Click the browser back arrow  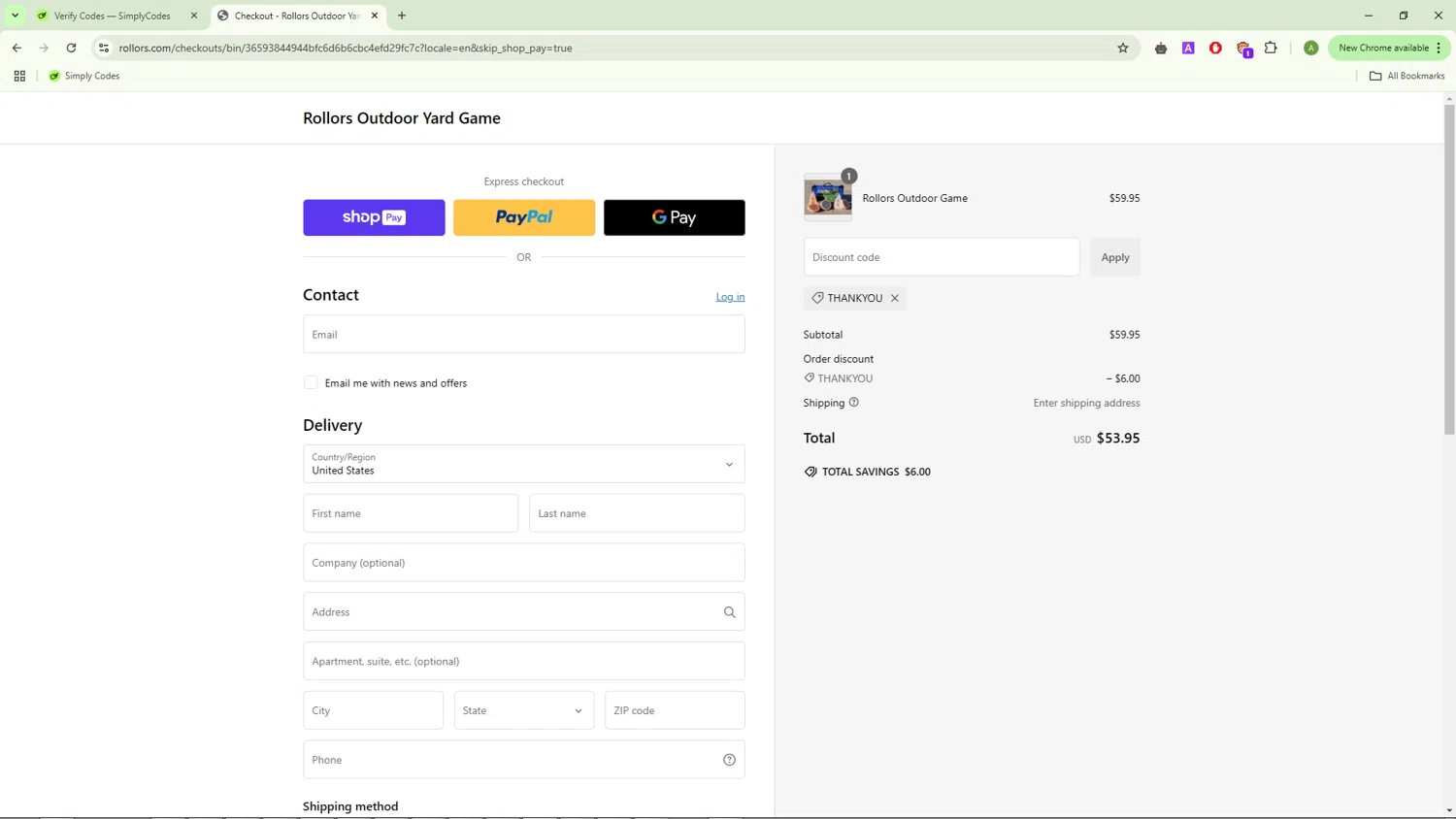(17, 48)
